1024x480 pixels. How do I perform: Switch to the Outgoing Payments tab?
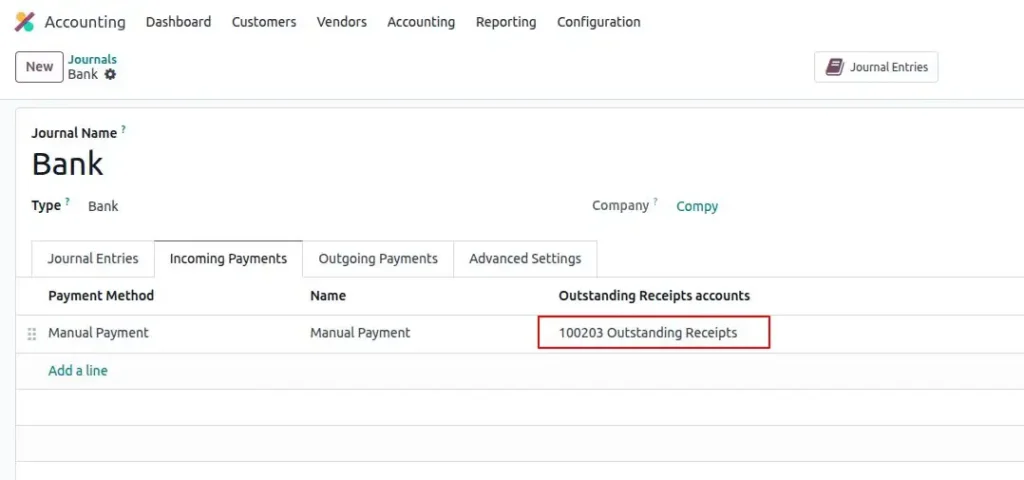coord(378,259)
